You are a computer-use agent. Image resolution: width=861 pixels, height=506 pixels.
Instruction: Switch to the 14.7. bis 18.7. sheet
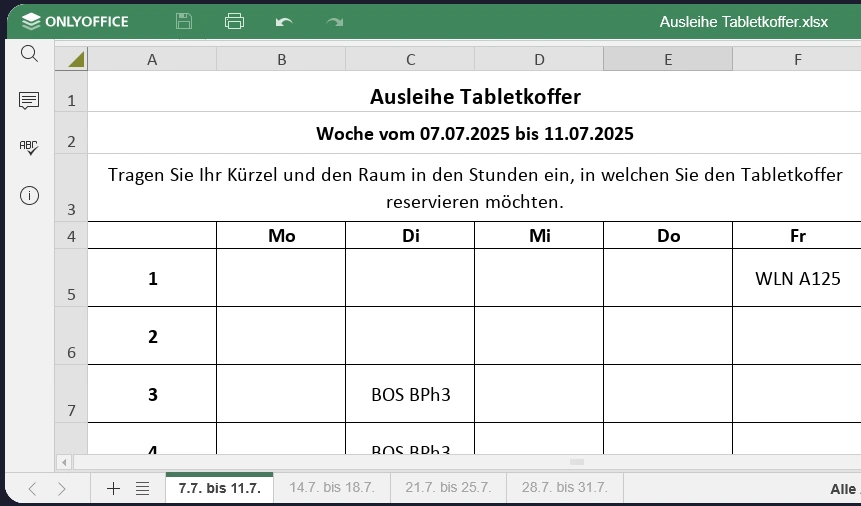331,488
